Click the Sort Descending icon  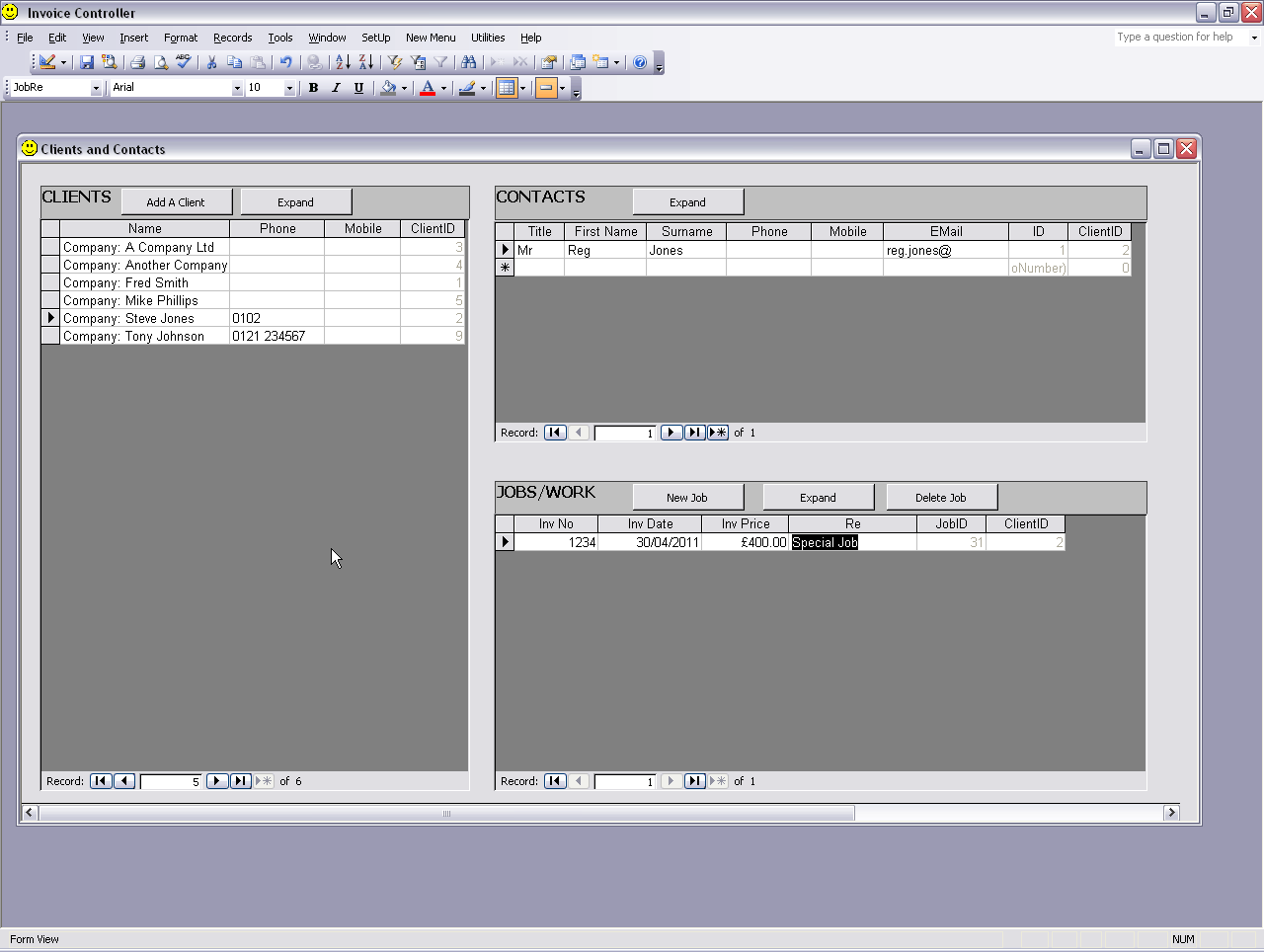[366, 62]
